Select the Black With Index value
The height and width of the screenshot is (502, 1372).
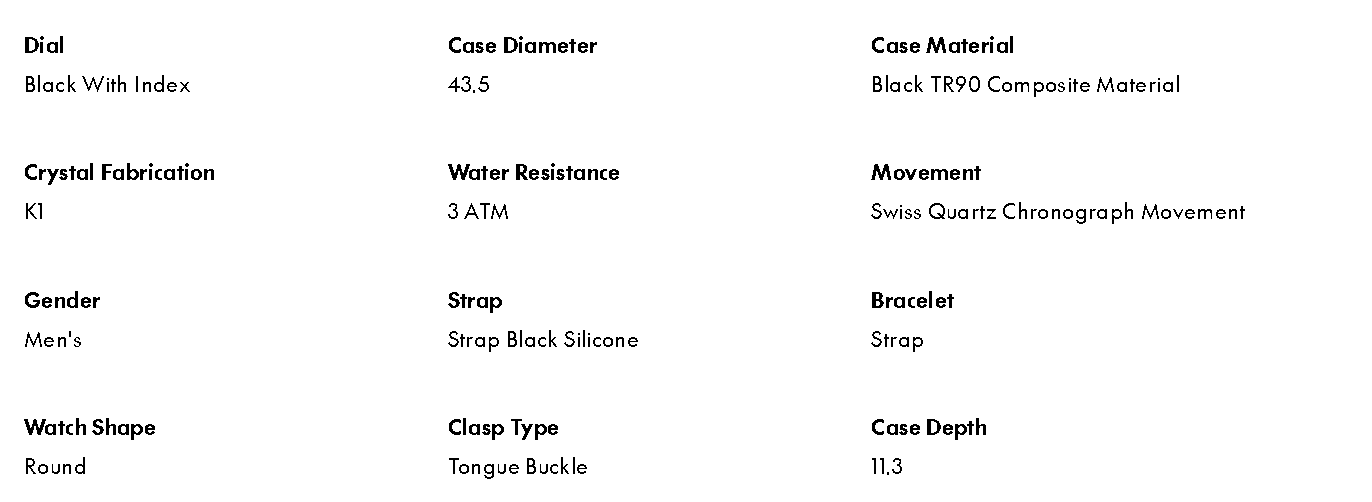point(107,85)
